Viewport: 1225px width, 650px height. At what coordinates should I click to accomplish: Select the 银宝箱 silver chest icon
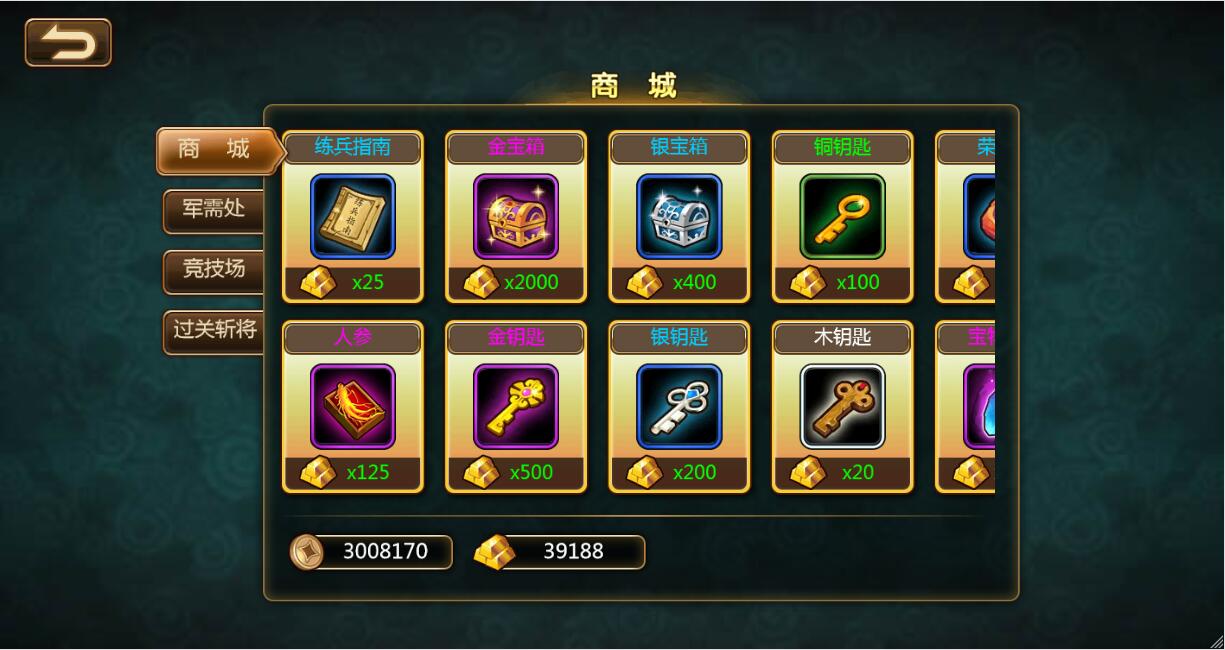(679, 217)
